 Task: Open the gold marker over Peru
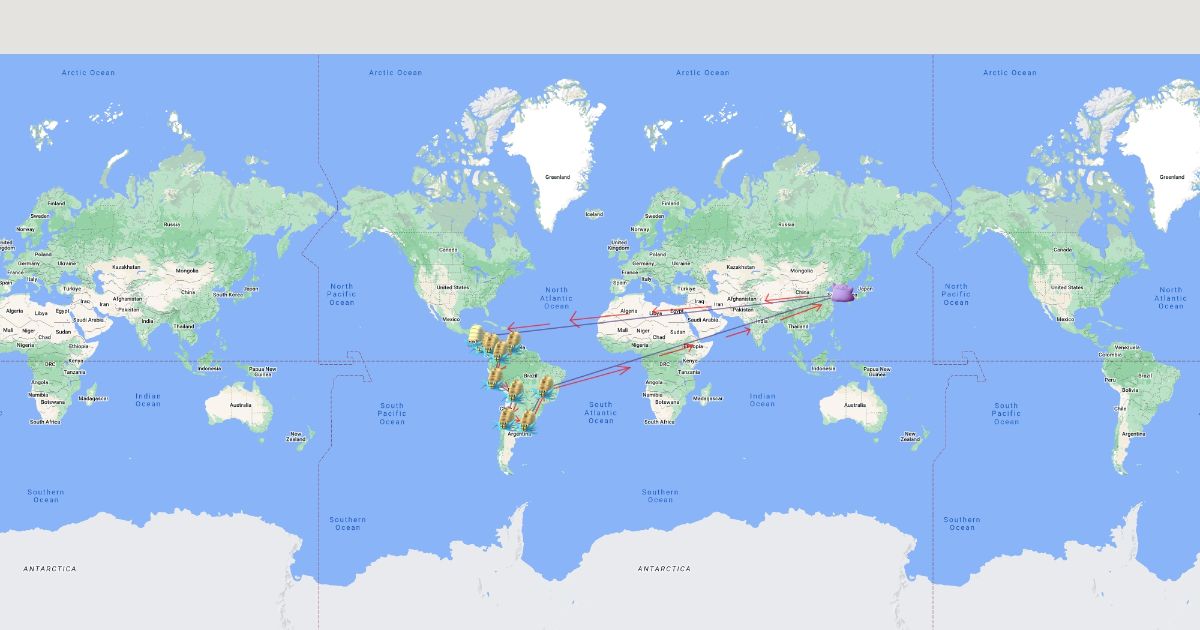click(495, 376)
